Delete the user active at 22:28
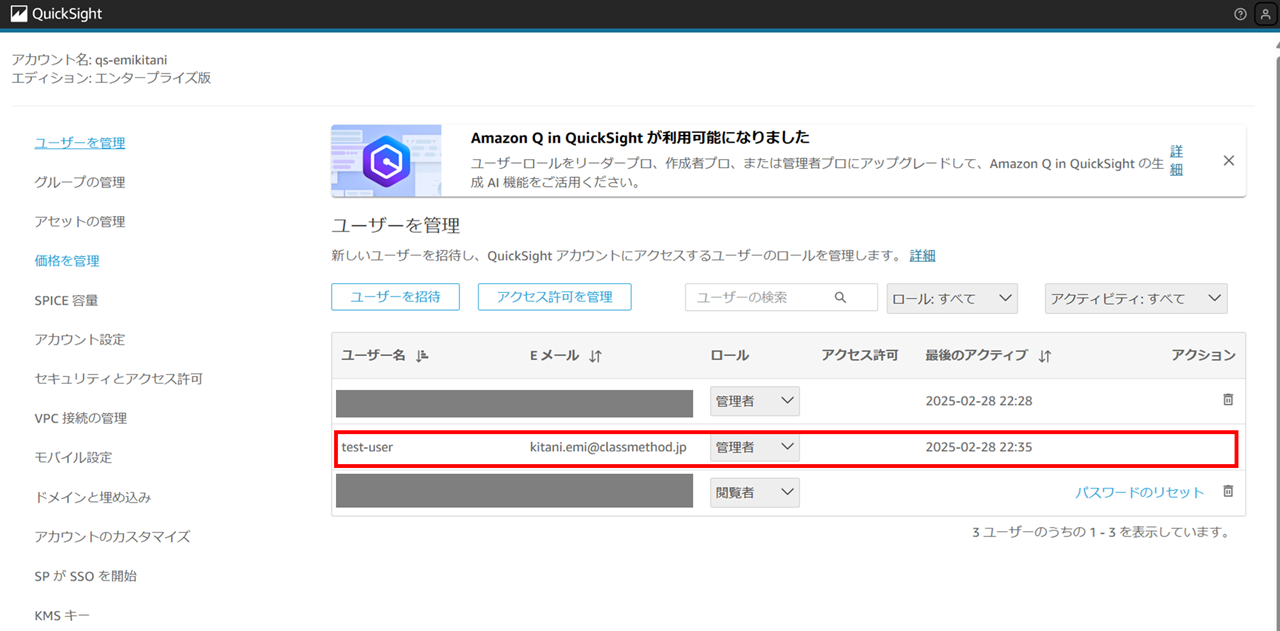This screenshot has height=631, width=1280. coord(1228,400)
